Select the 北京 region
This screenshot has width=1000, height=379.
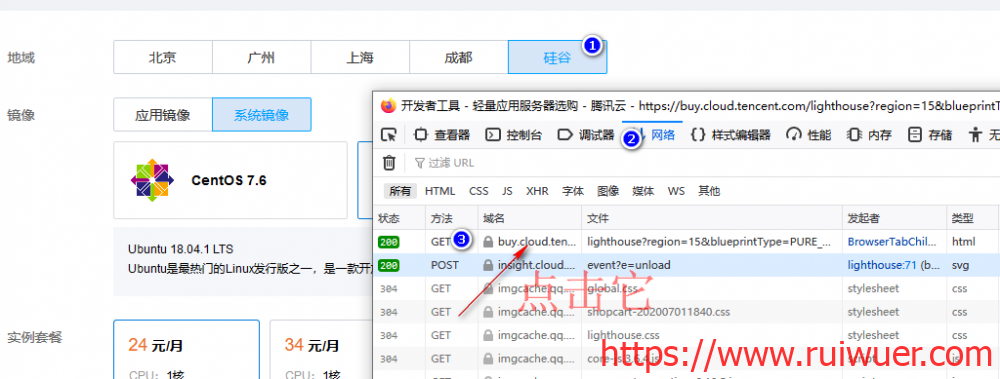click(x=163, y=57)
